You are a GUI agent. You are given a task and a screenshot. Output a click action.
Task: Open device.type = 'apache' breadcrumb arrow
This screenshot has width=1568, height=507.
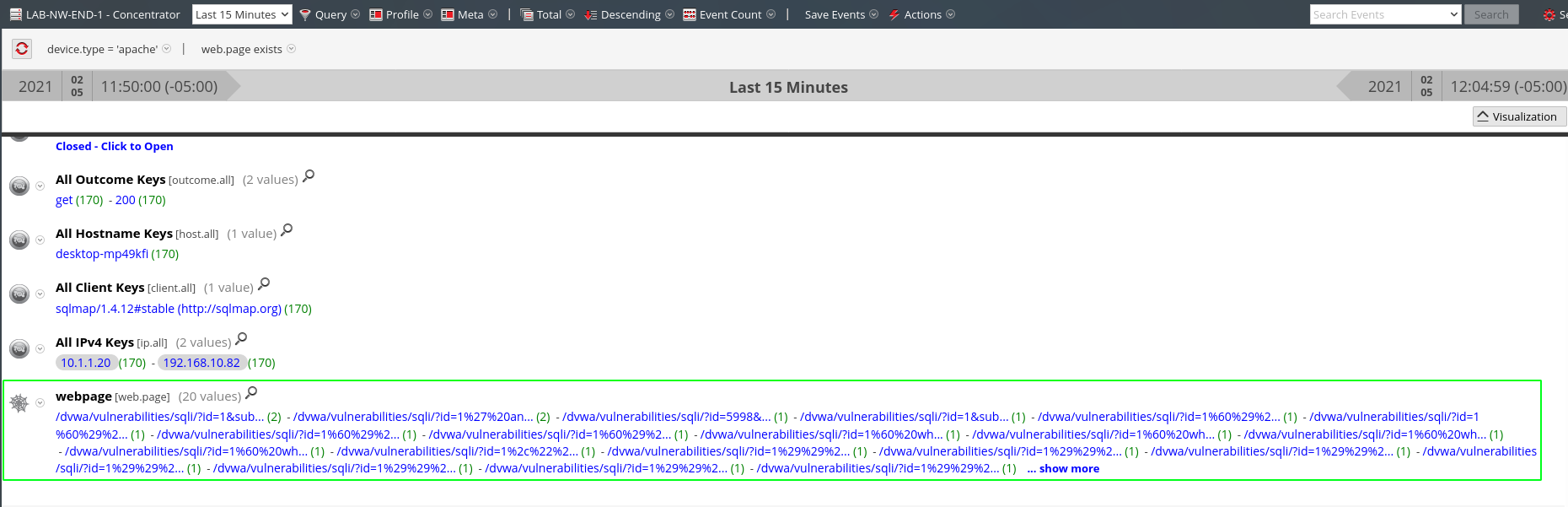[x=167, y=49]
